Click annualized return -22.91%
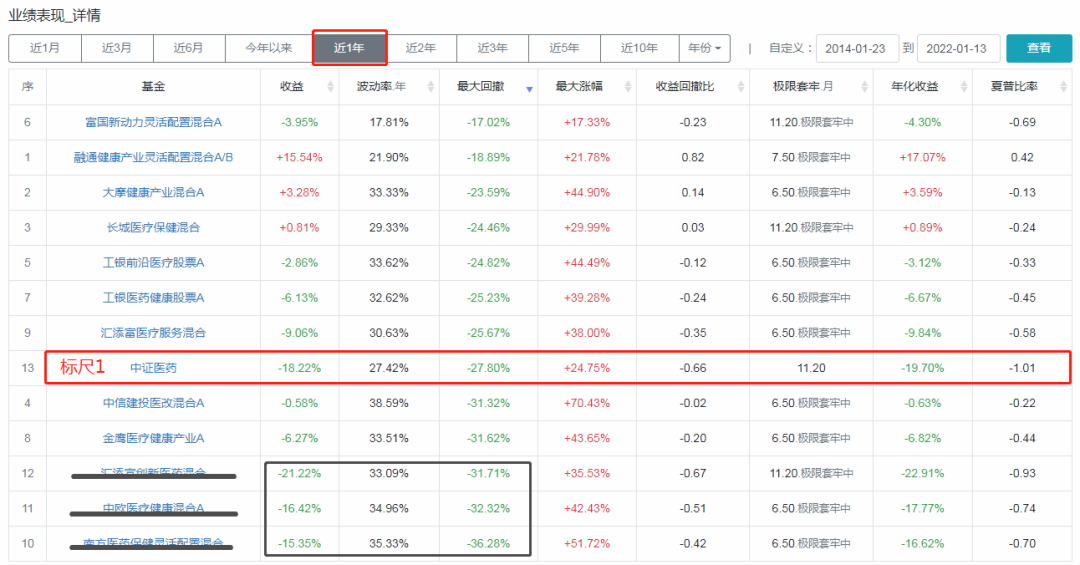 (x=922, y=473)
